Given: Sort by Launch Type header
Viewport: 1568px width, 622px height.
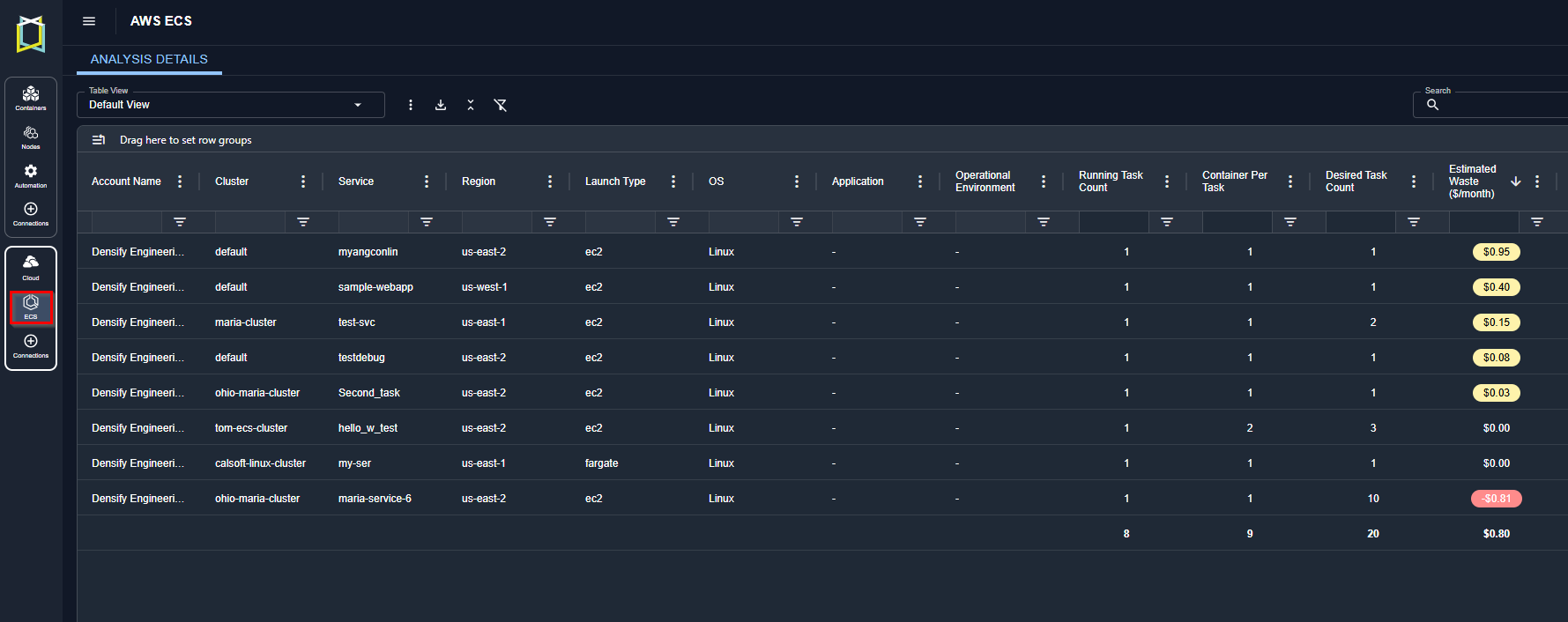Looking at the screenshot, I should pyautogui.click(x=615, y=181).
